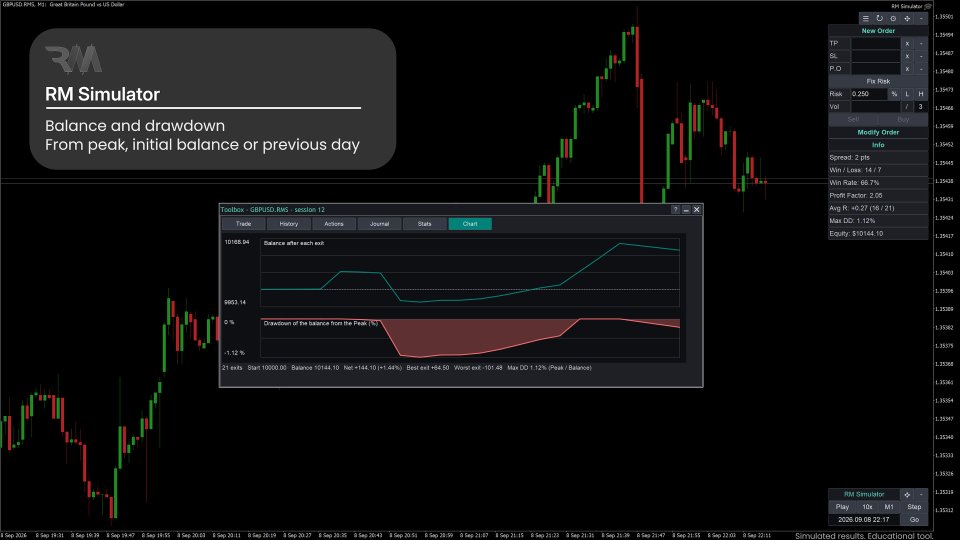Close the Toolbox window
Viewport: 960px width, 540px height.
click(x=697, y=209)
